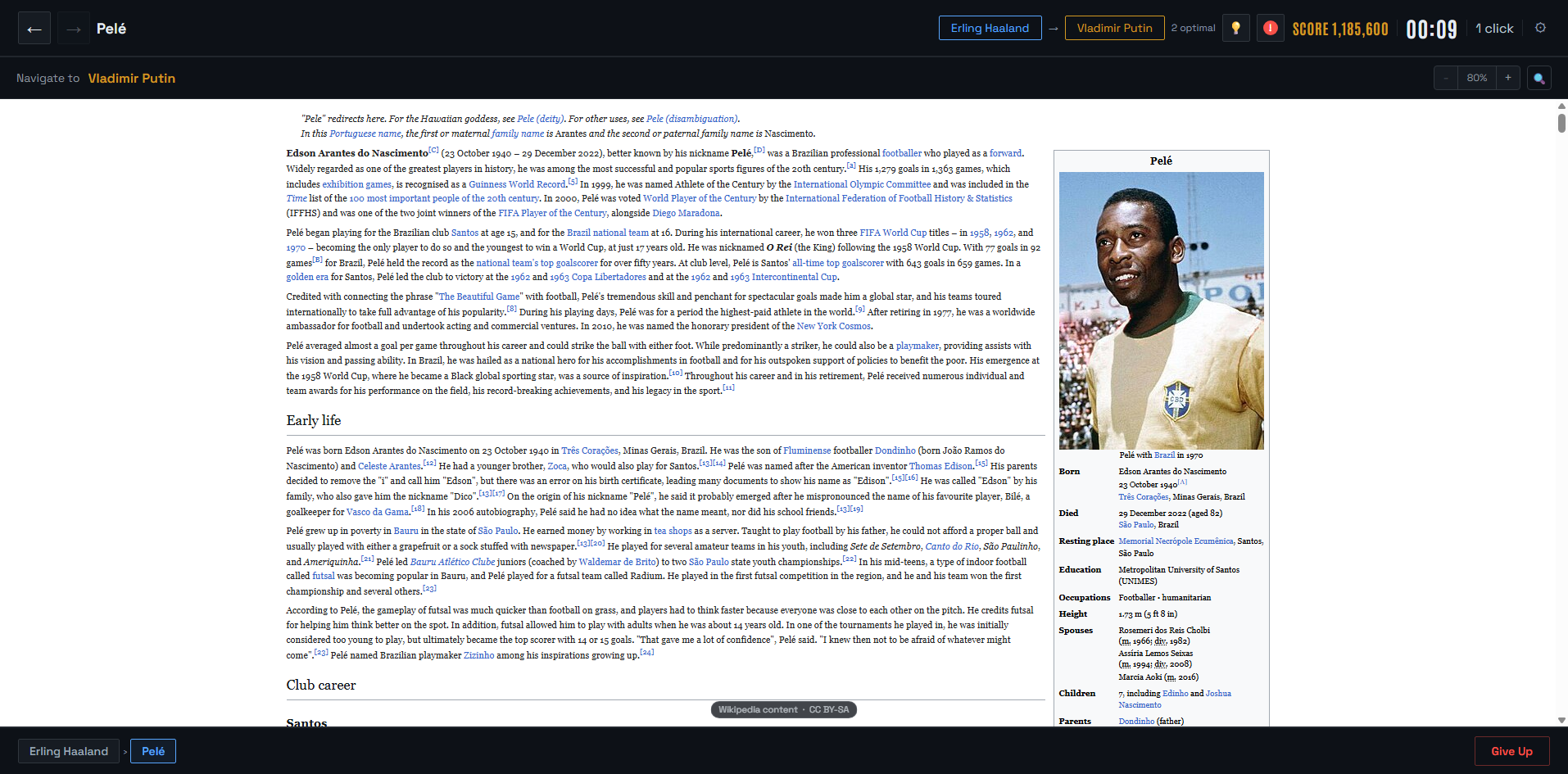Click the Give Up button
Viewport: 1568px width, 774px height.
pyautogui.click(x=1511, y=751)
